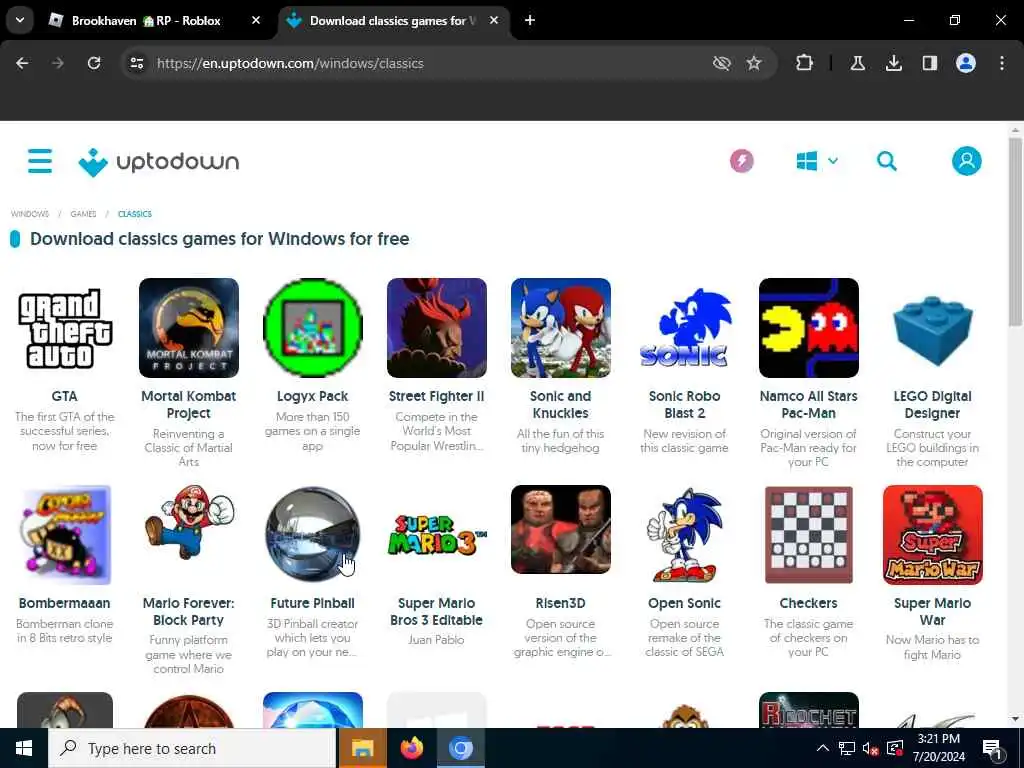Open the browser extensions puzzle icon
The width and height of the screenshot is (1024, 768).
(805, 63)
